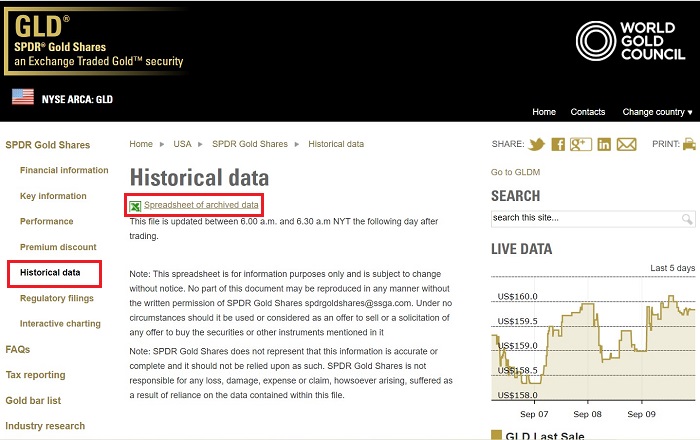Viewport: 700px width, 440px height.
Task: Open Financial information in sidebar
Action: (x=64, y=170)
